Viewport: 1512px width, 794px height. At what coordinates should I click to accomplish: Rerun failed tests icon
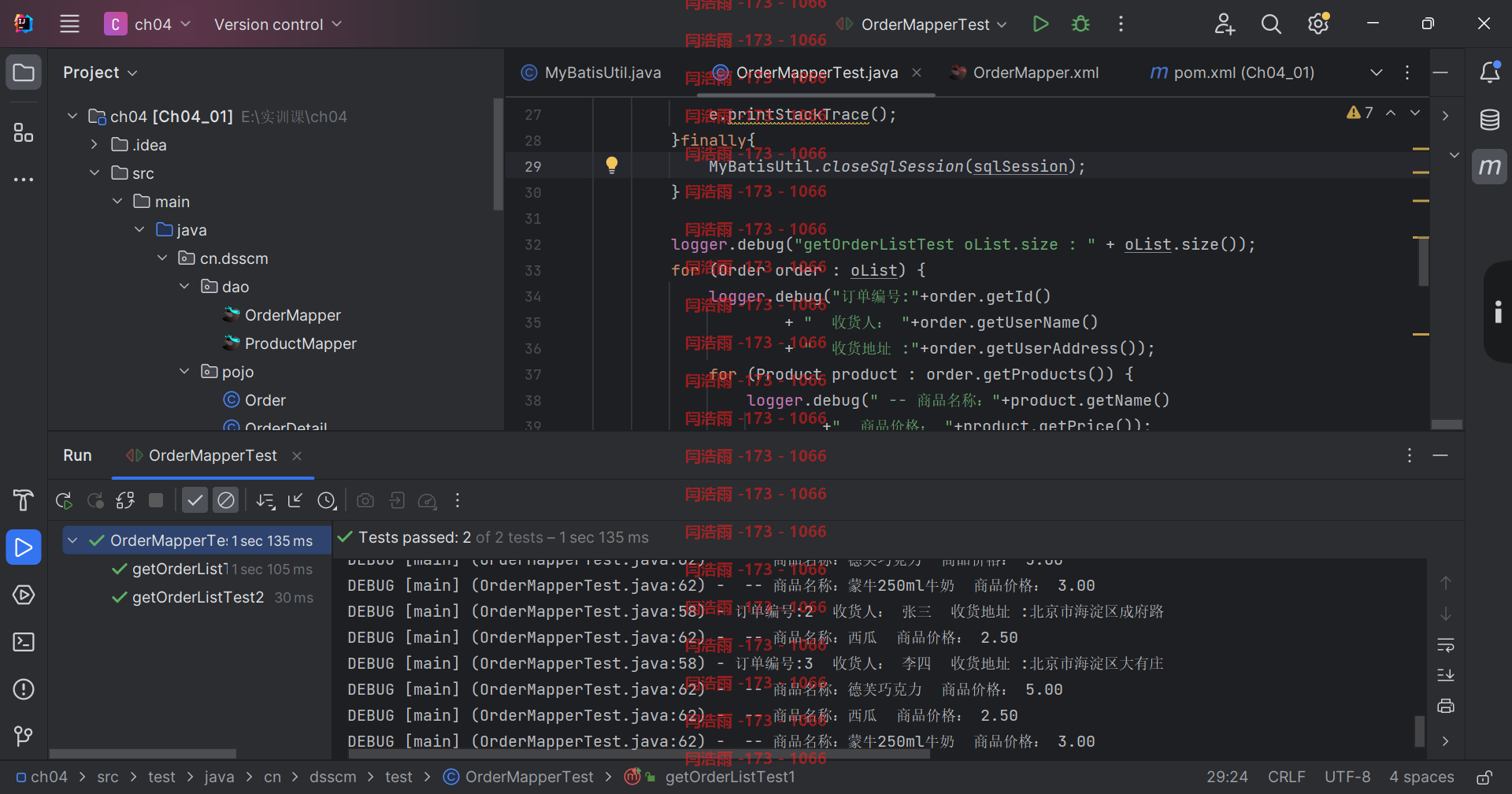coord(95,500)
